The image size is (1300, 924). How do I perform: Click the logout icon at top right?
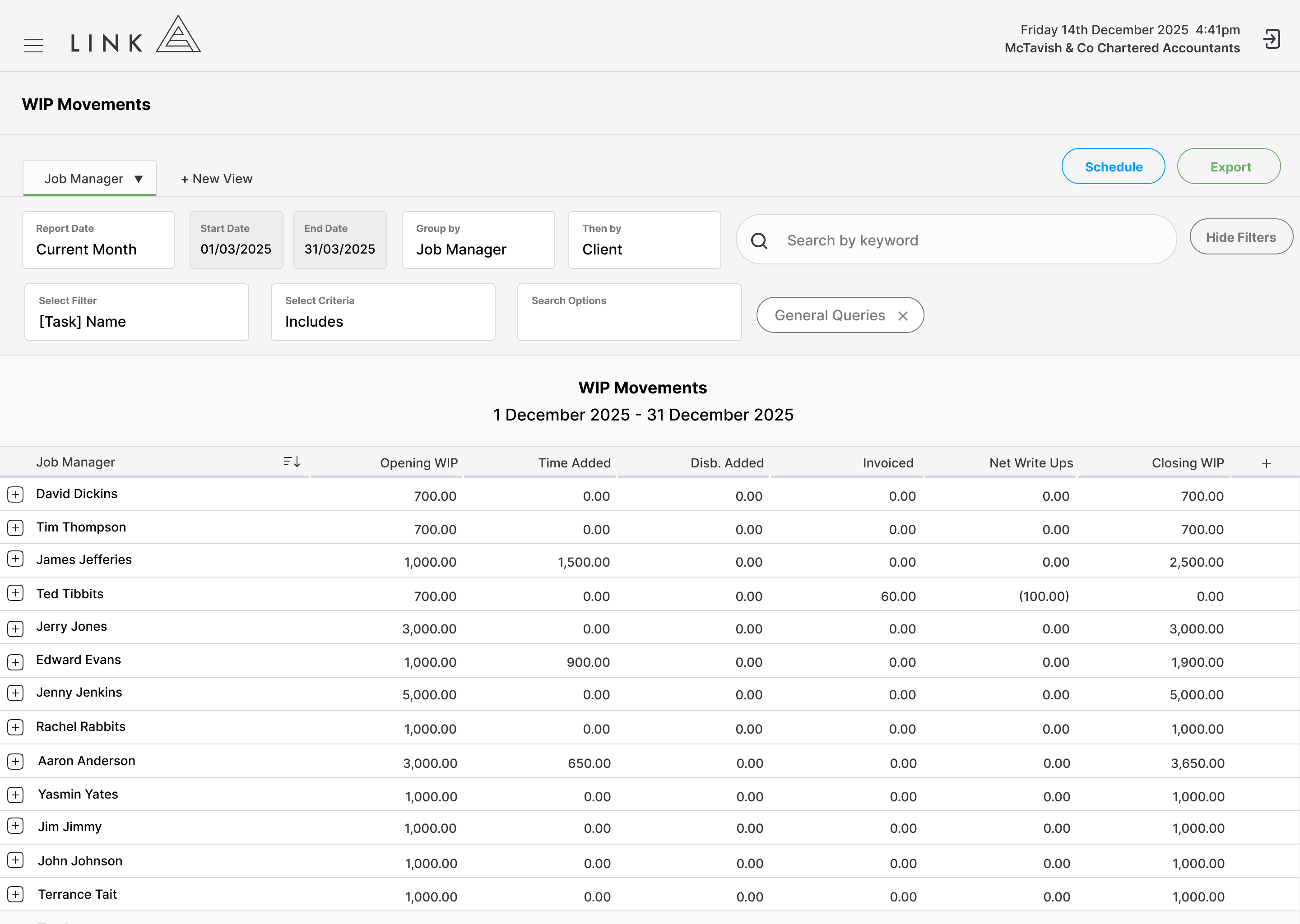1272,39
